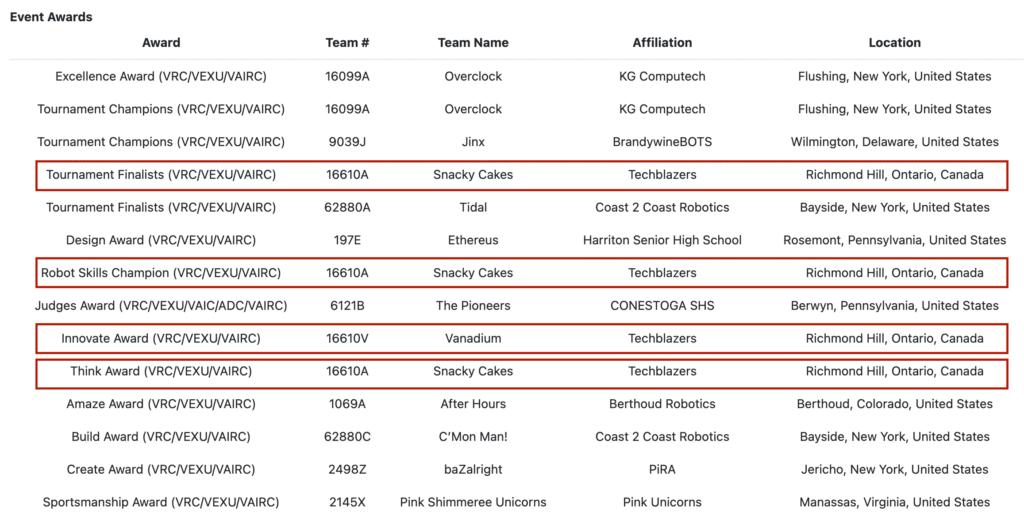
Task: Select the Excellence Award row label
Action: coord(161,76)
